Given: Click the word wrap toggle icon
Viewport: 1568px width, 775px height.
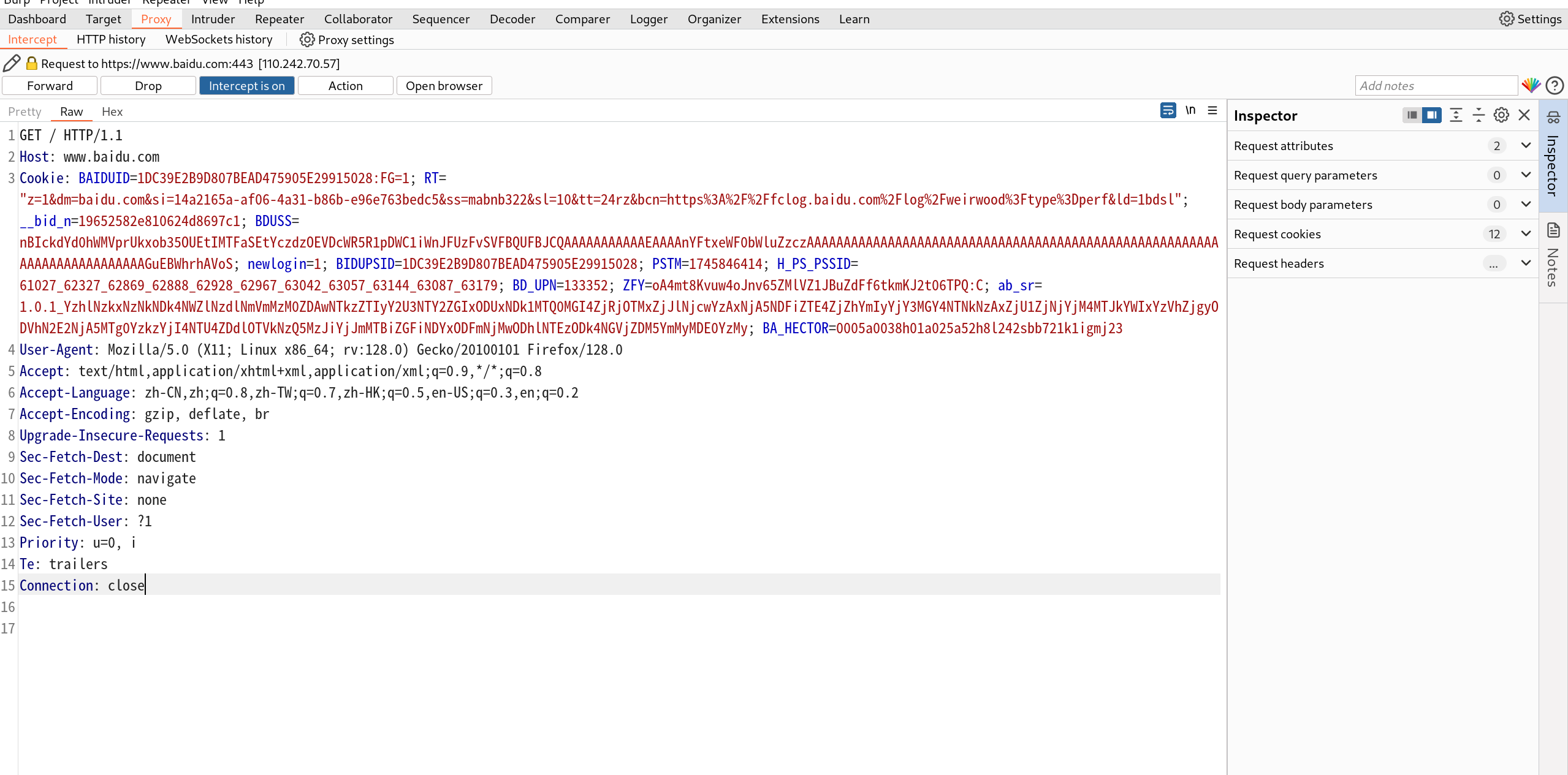Looking at the screenshot, I should (x=1168, y=110).
